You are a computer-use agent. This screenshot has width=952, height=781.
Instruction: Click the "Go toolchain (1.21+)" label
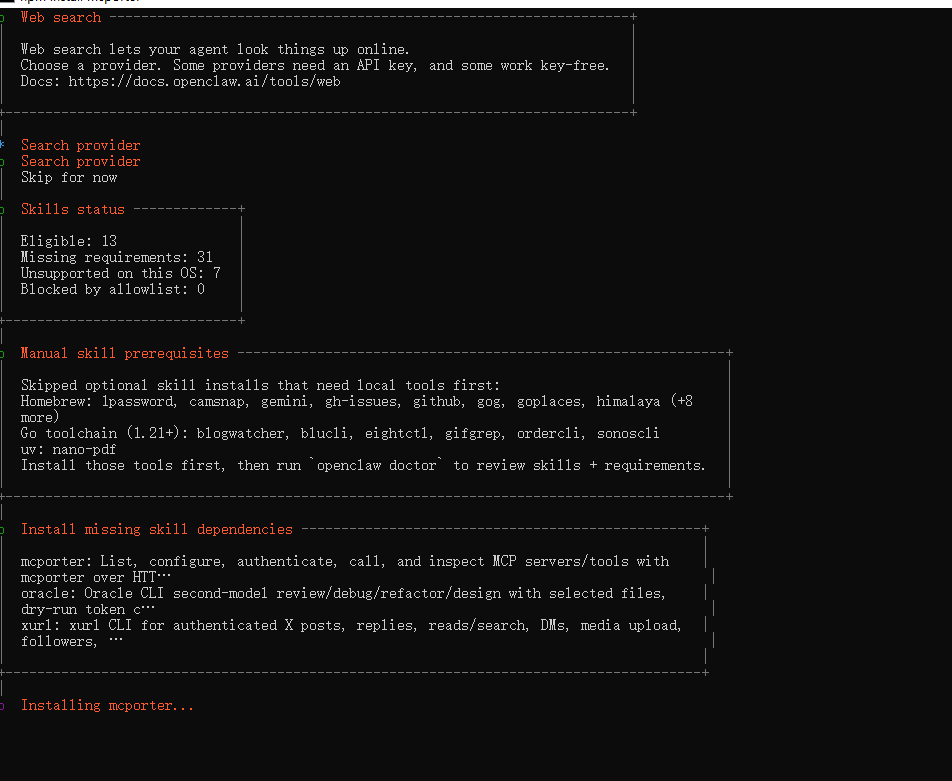coord(100,434)
